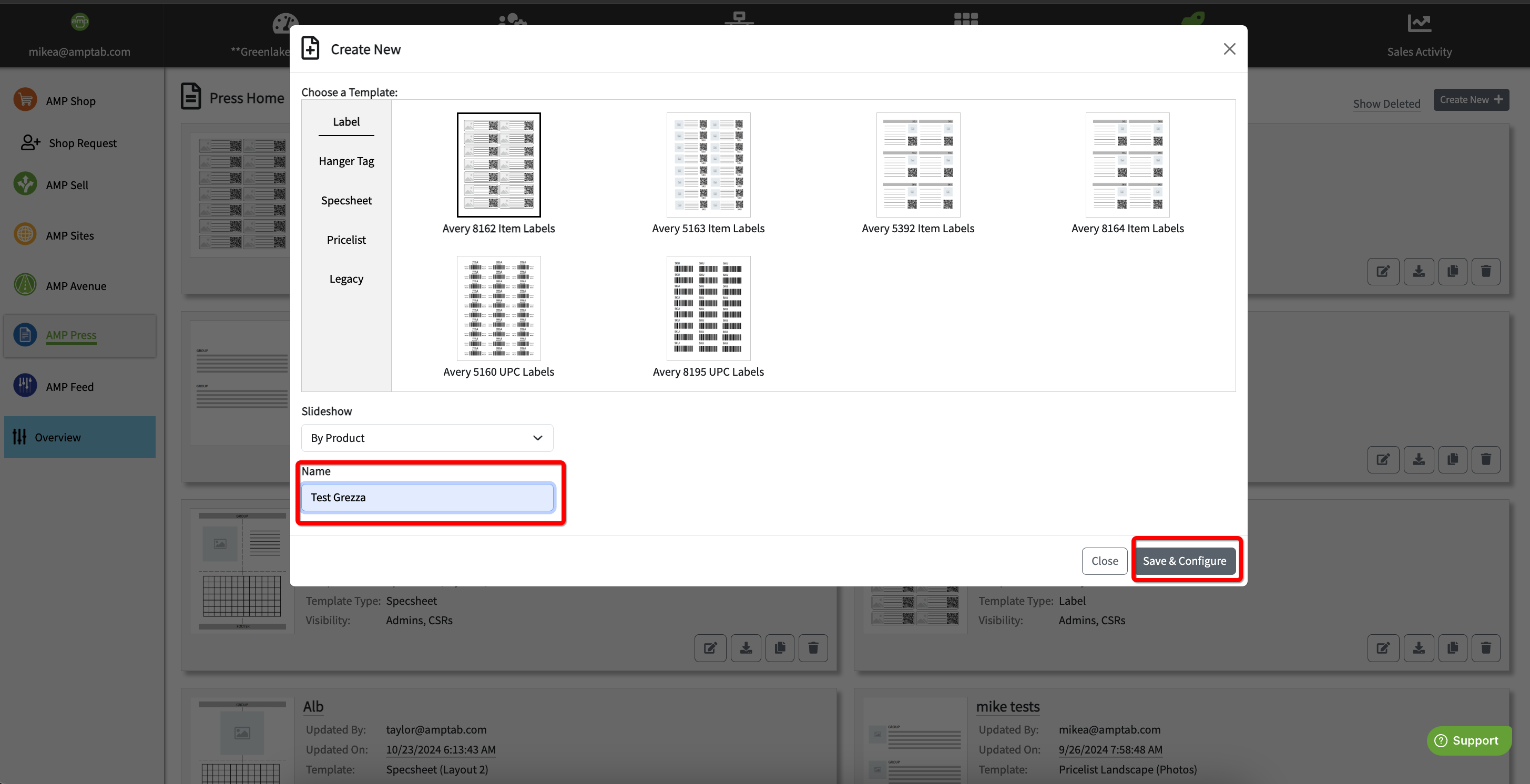Open the AMP Sites globe icon
This screenshot has height=784, width=1530.
(25, 234)
